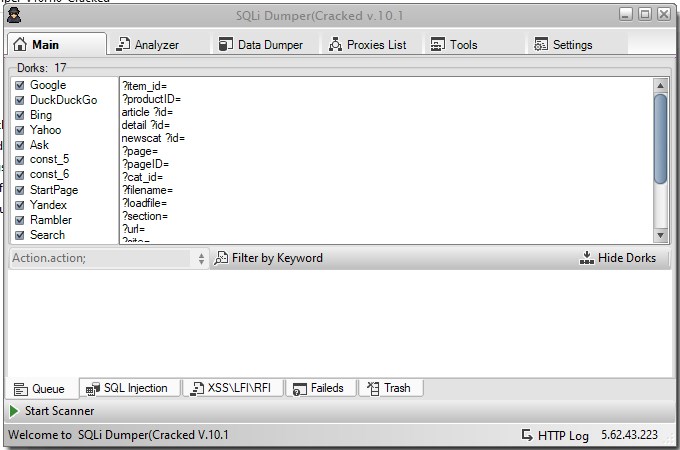Screen dimensions: 680x450
Task: Click the HTTP Log arrow icon
Action: coord(527,435)
